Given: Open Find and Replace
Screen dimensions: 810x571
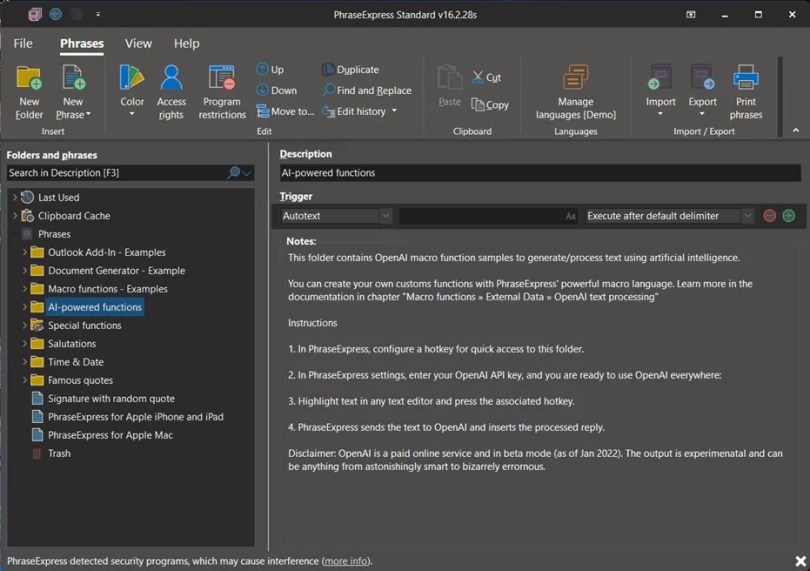Looking at the screenshot, I should [x=367, y=90].
